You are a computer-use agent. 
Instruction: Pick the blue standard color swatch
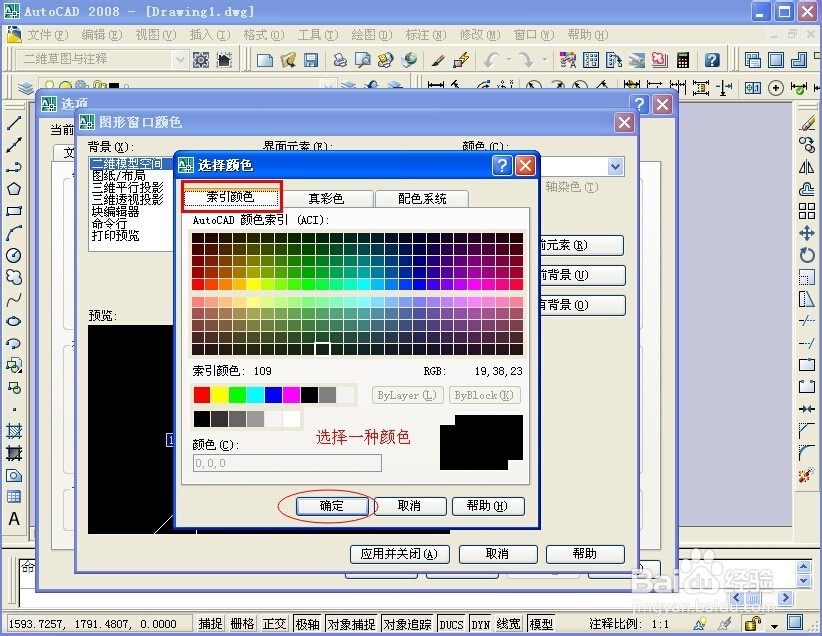click(273, 395)
